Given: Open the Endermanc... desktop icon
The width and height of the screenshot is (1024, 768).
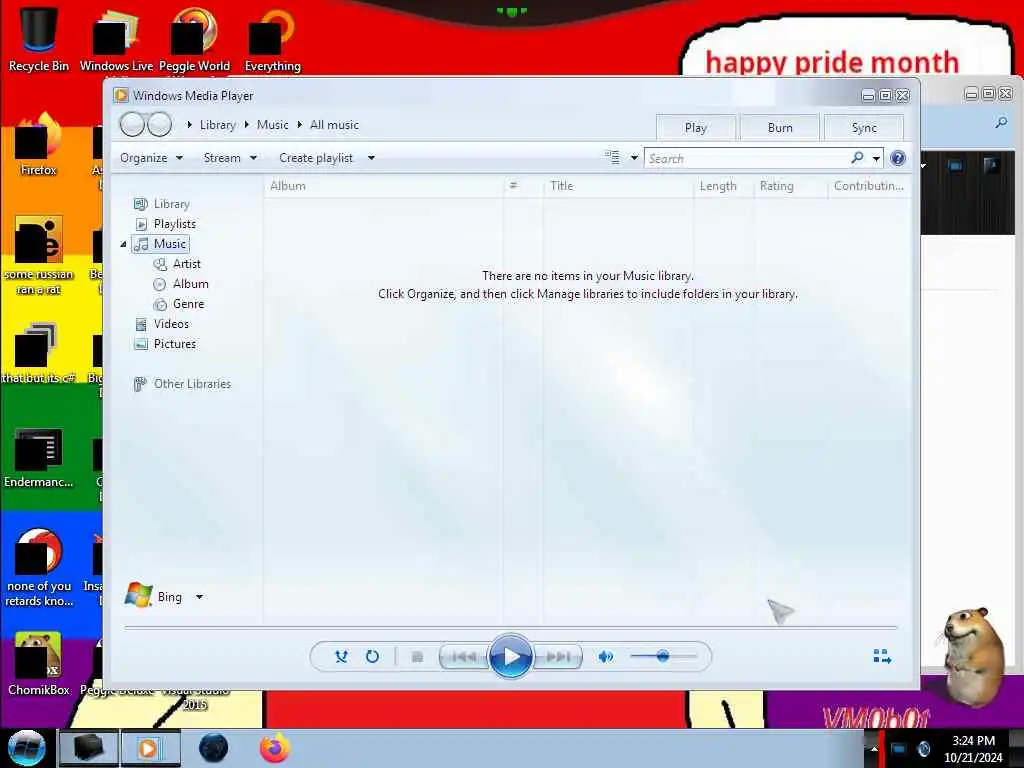Looking at the screenshot, I should 38,457.
